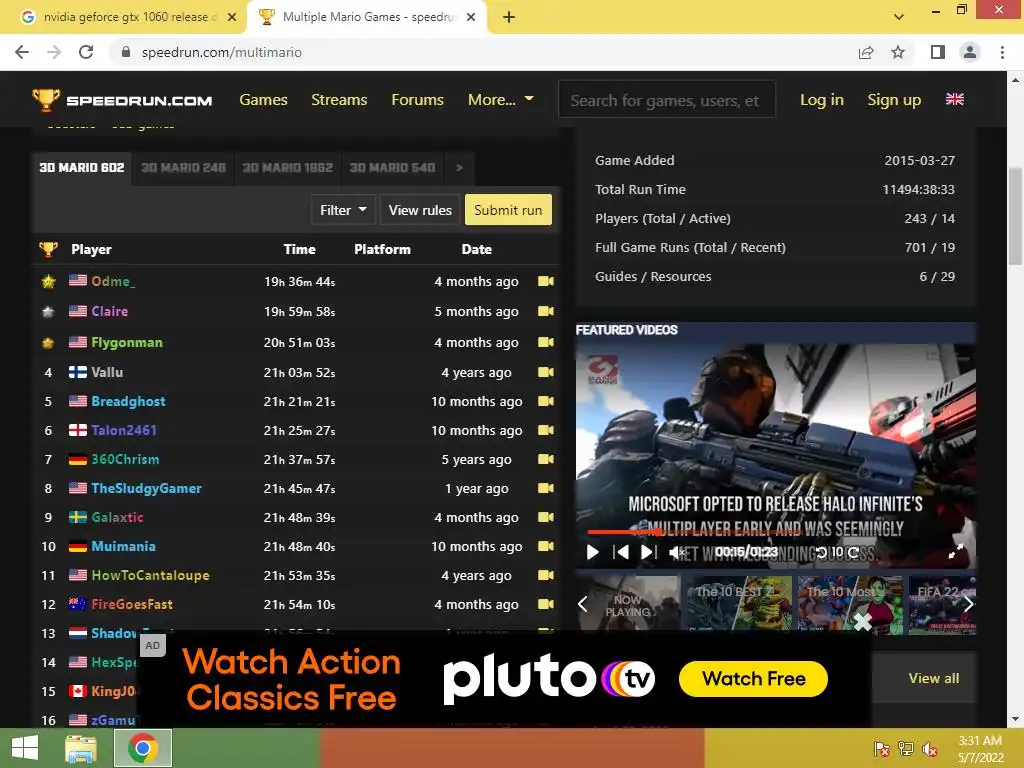Open Chrome profile avatar menu
Image resolution: width=1024 pixels, height=768 pixels.
pos(970,52)
